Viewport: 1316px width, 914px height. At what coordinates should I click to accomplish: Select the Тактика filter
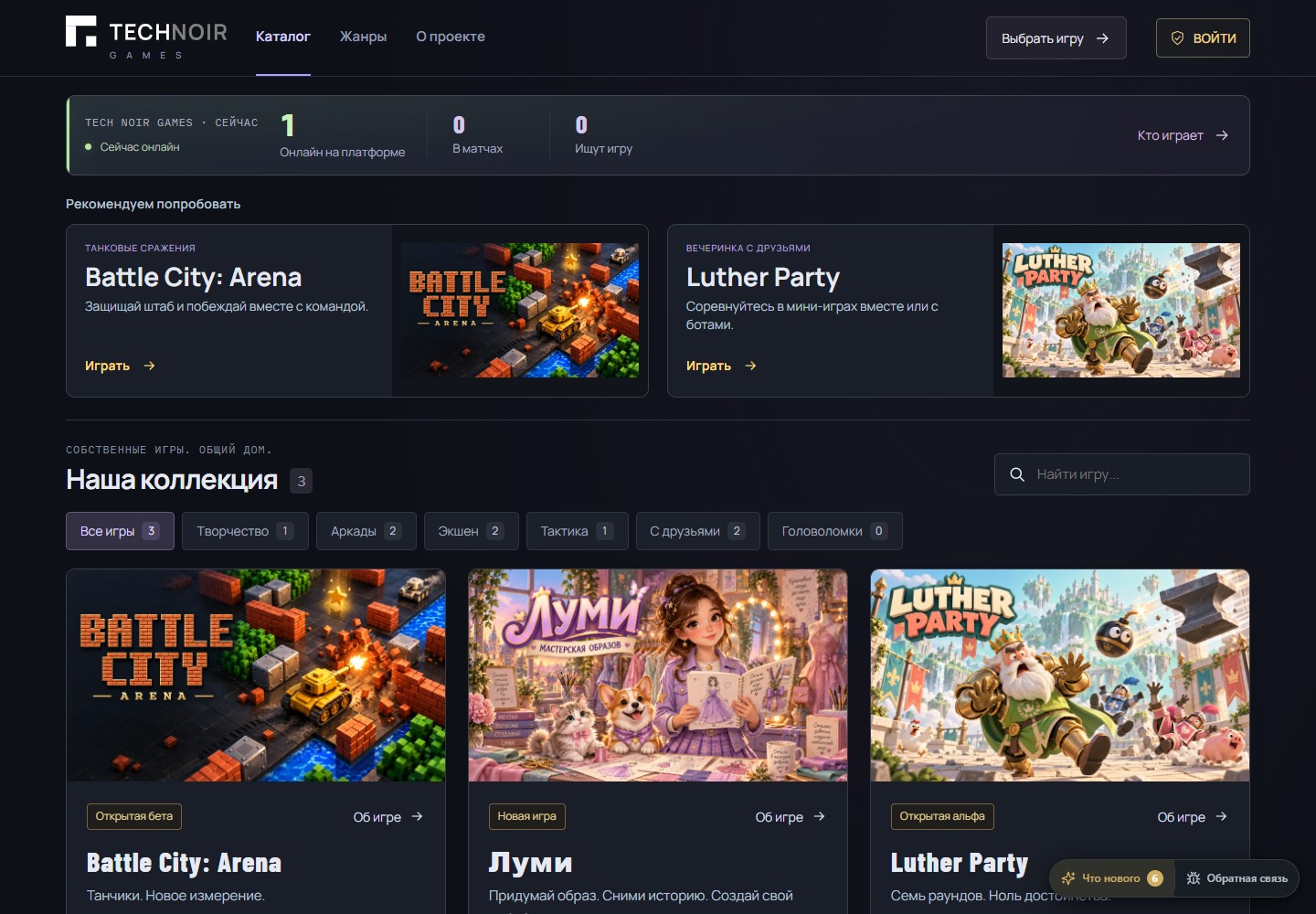point(578,531)
